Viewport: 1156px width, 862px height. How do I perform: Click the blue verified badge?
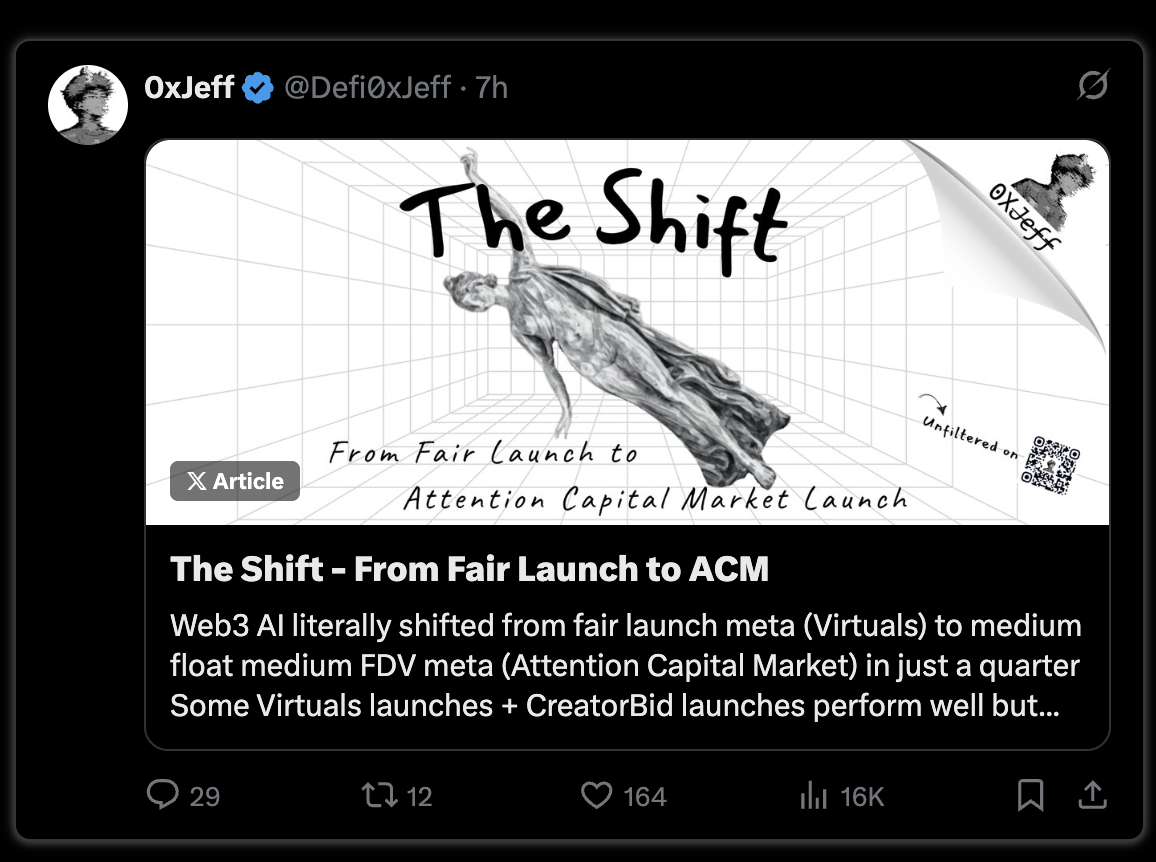tap(257, 88)
